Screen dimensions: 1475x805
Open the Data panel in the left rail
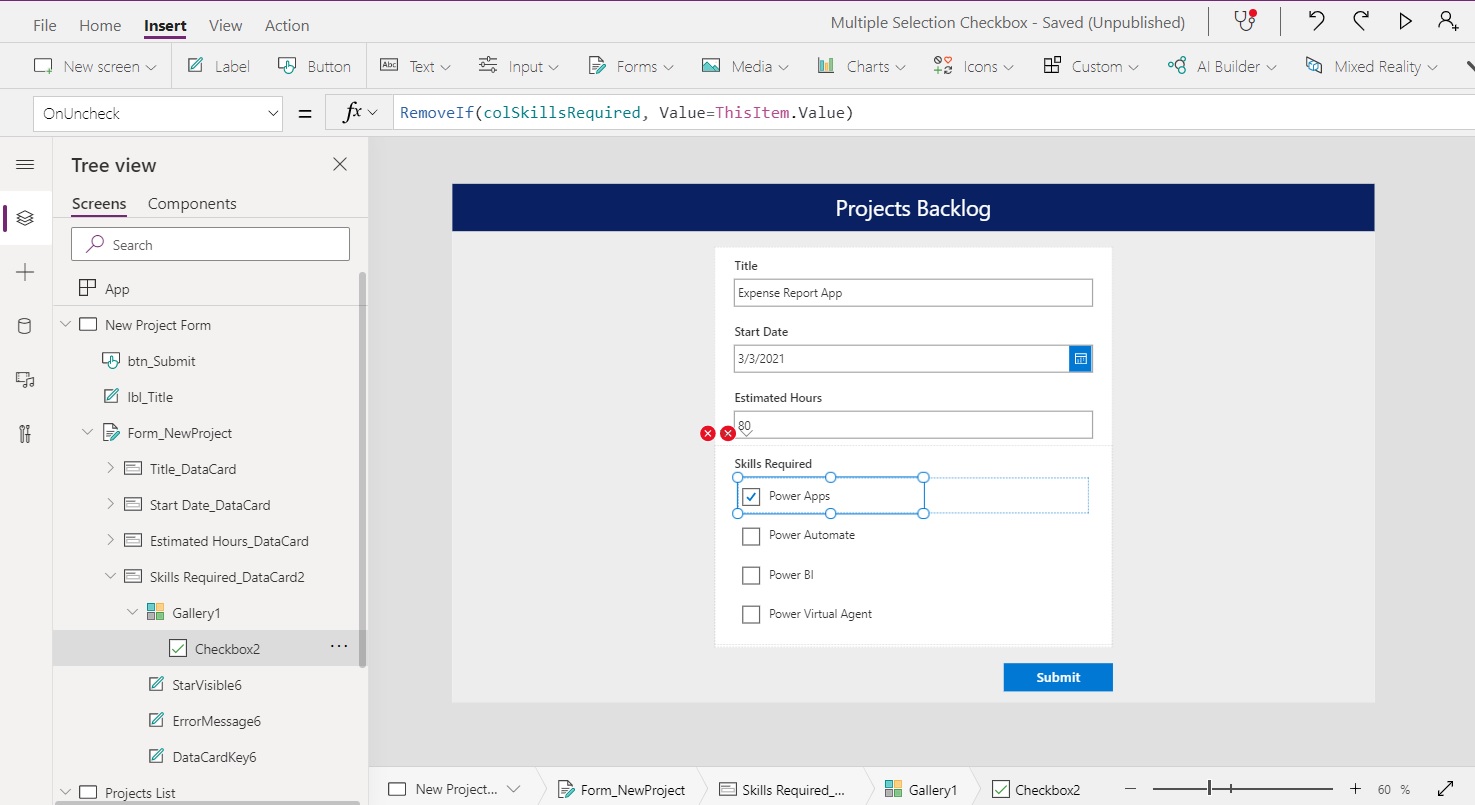25,325
